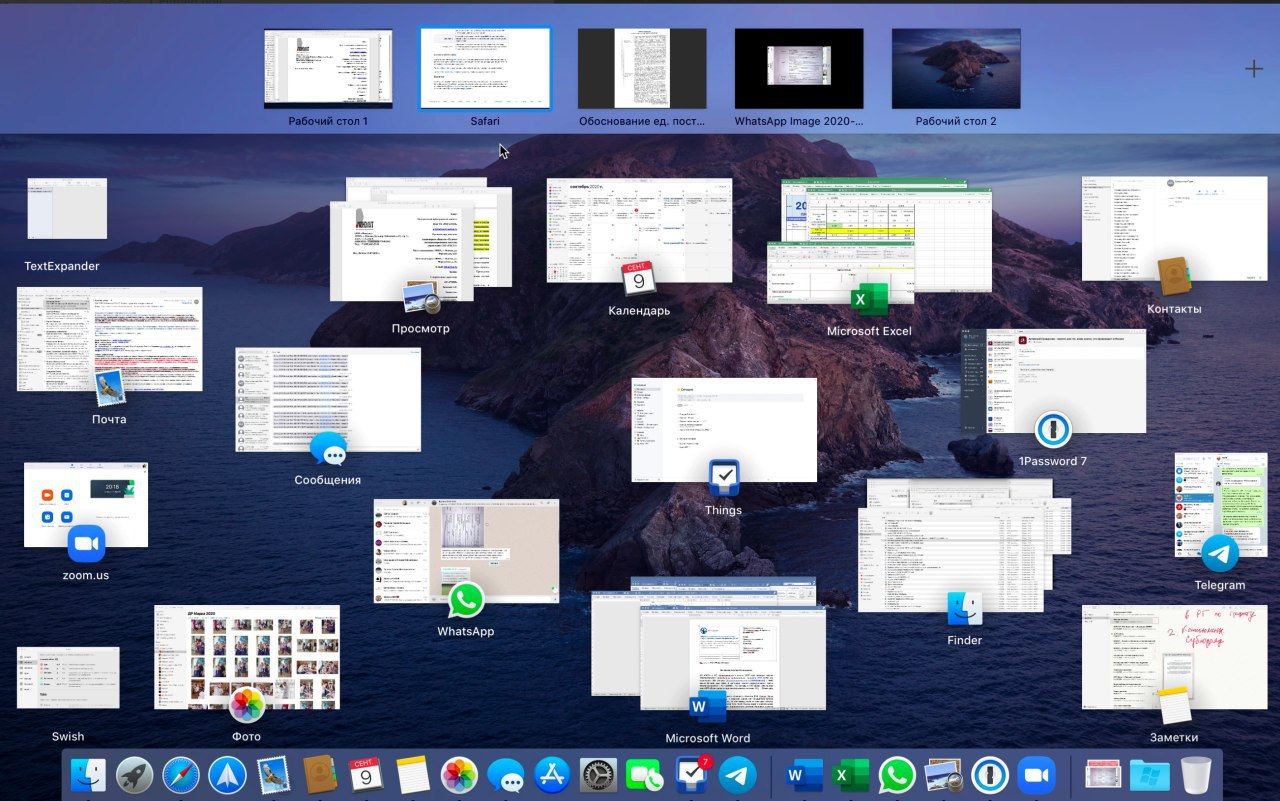
Task: Switch to Обоснование ед. пост space
Action: (x=642, y=69)
